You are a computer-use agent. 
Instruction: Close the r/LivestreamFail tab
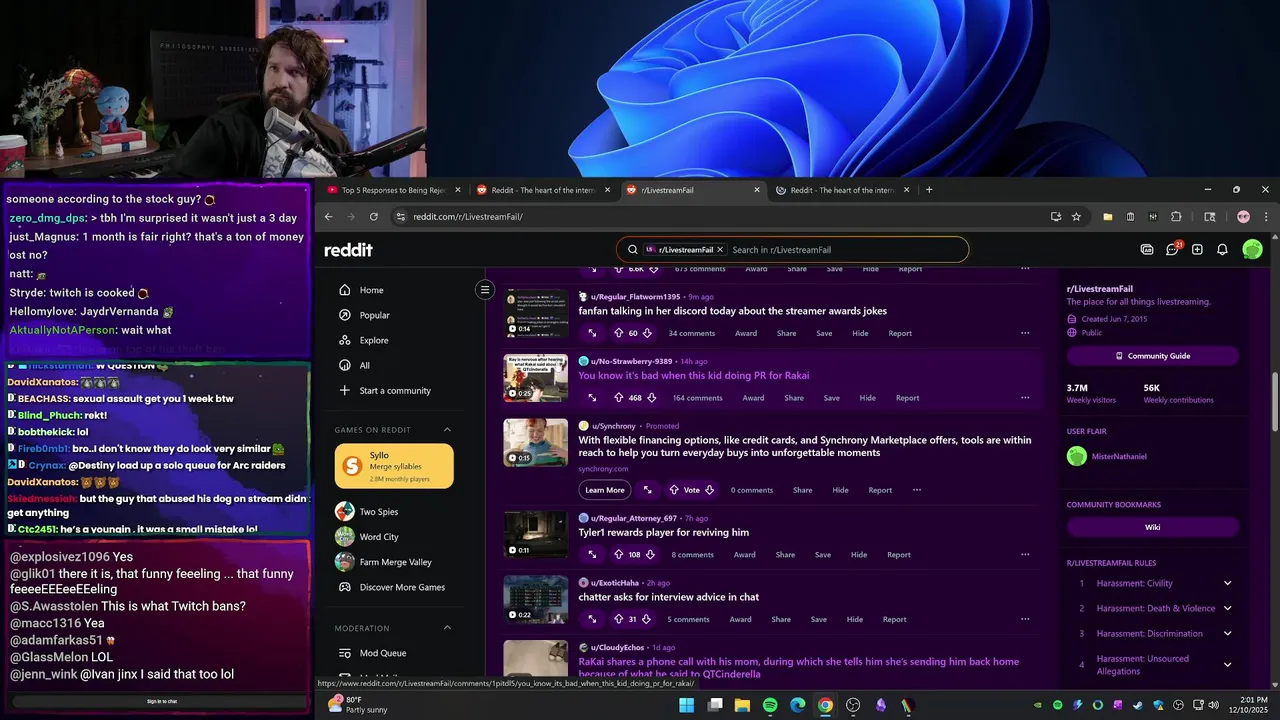[757, 190]
